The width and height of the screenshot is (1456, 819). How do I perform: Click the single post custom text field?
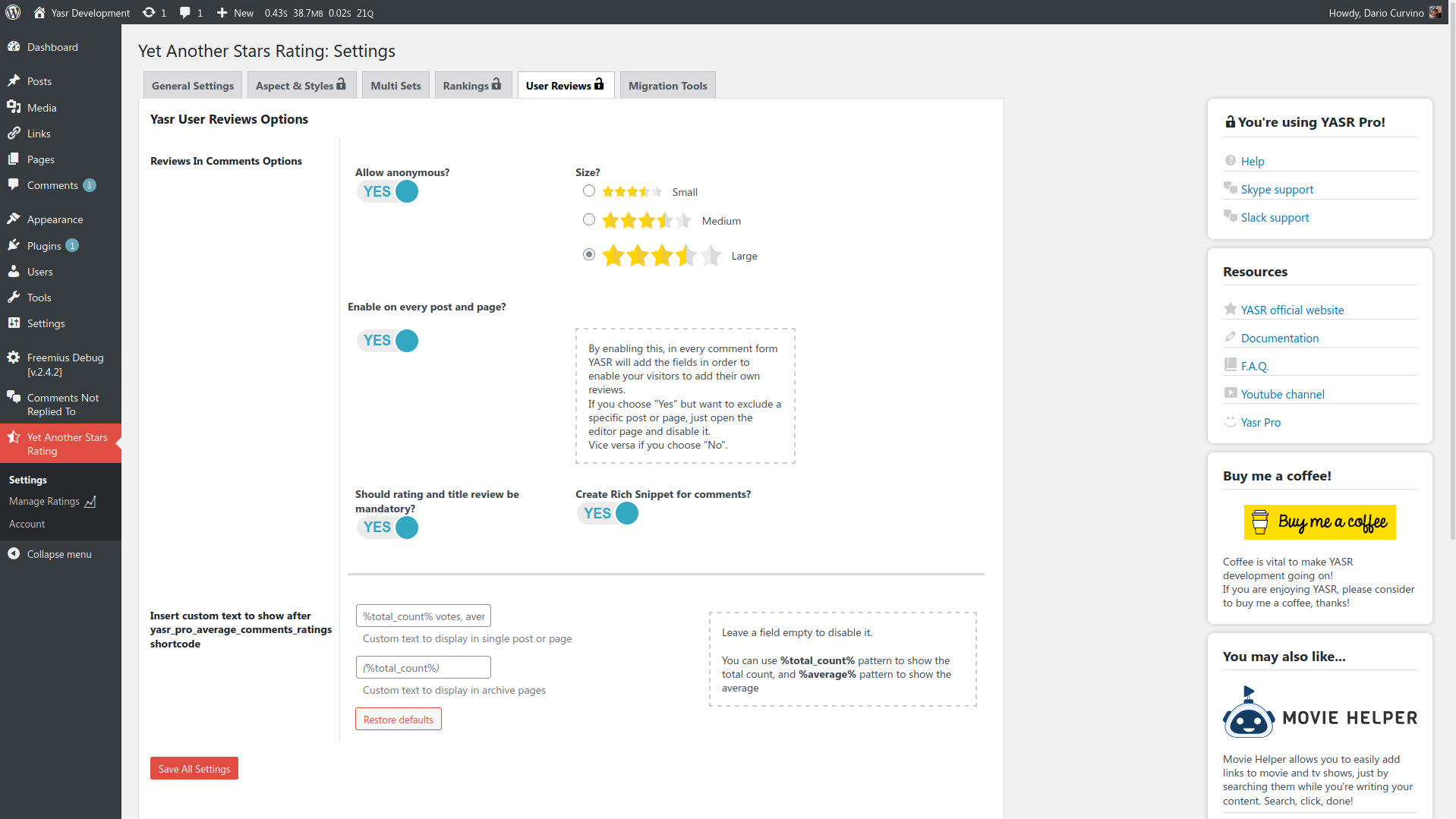[x=424, y=616]
